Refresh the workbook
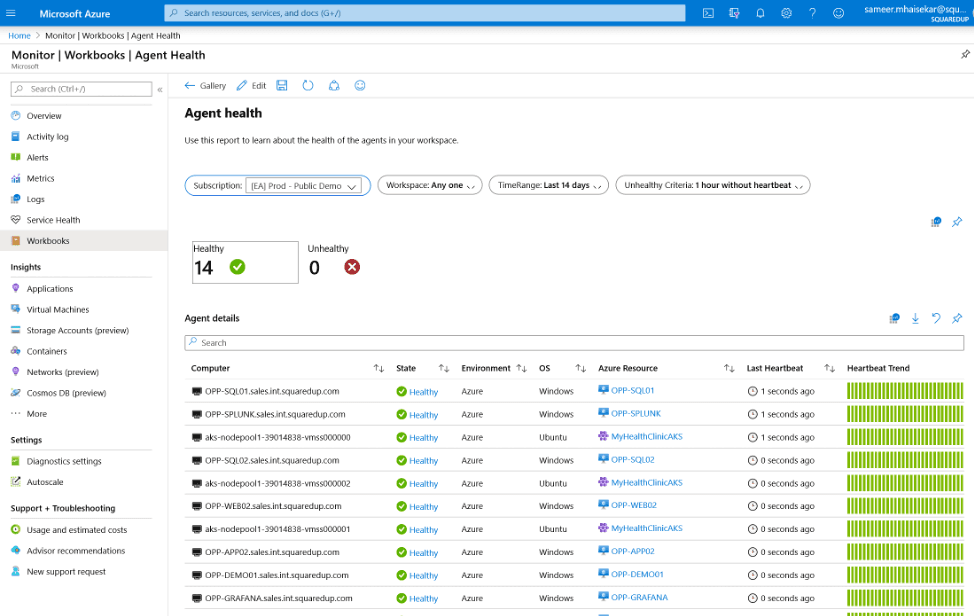The image size is (974, 616). (x=308, y=86)
